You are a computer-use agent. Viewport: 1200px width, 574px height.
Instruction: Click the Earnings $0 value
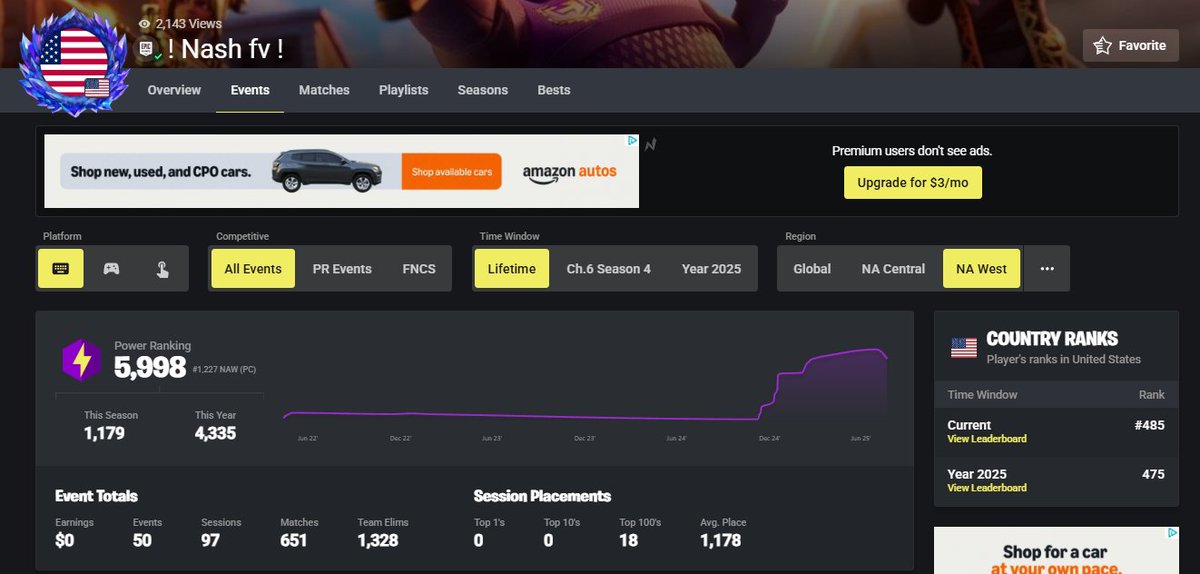pyautogui.click(x=65, y=540)
